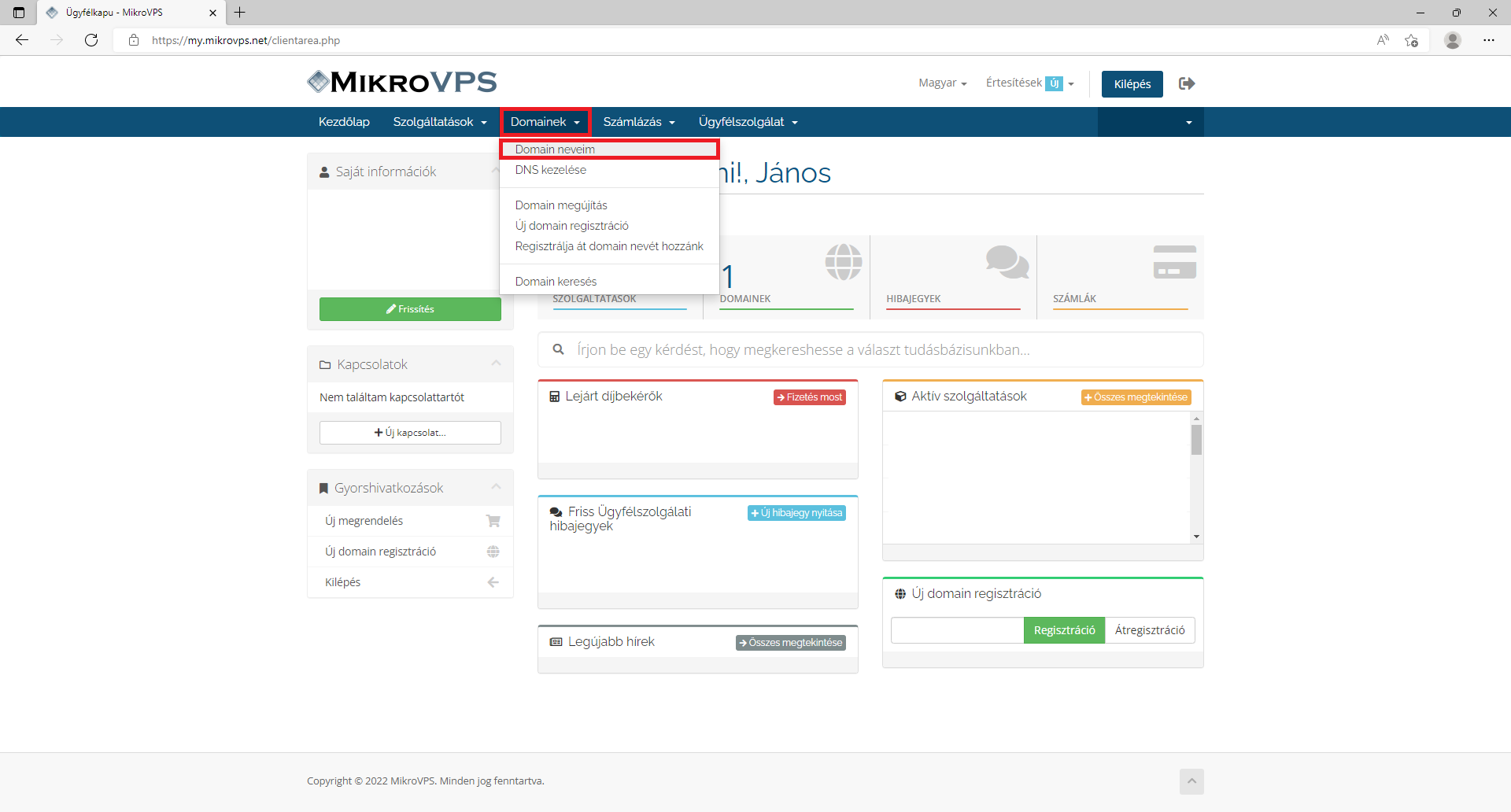Viewport: 1511px width, 812px height.
Task: Open the read aloud icon in the address bar
Action: pos(1383,40)
